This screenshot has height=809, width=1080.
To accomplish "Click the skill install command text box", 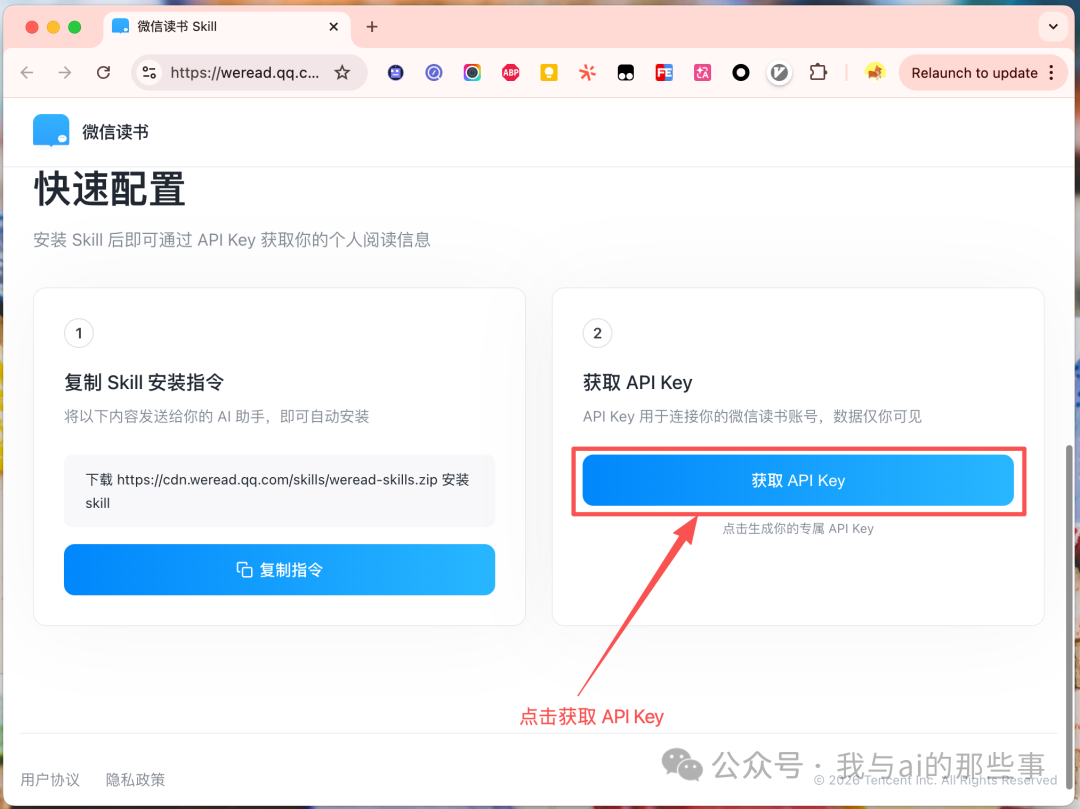I will [x=279, y=491].
